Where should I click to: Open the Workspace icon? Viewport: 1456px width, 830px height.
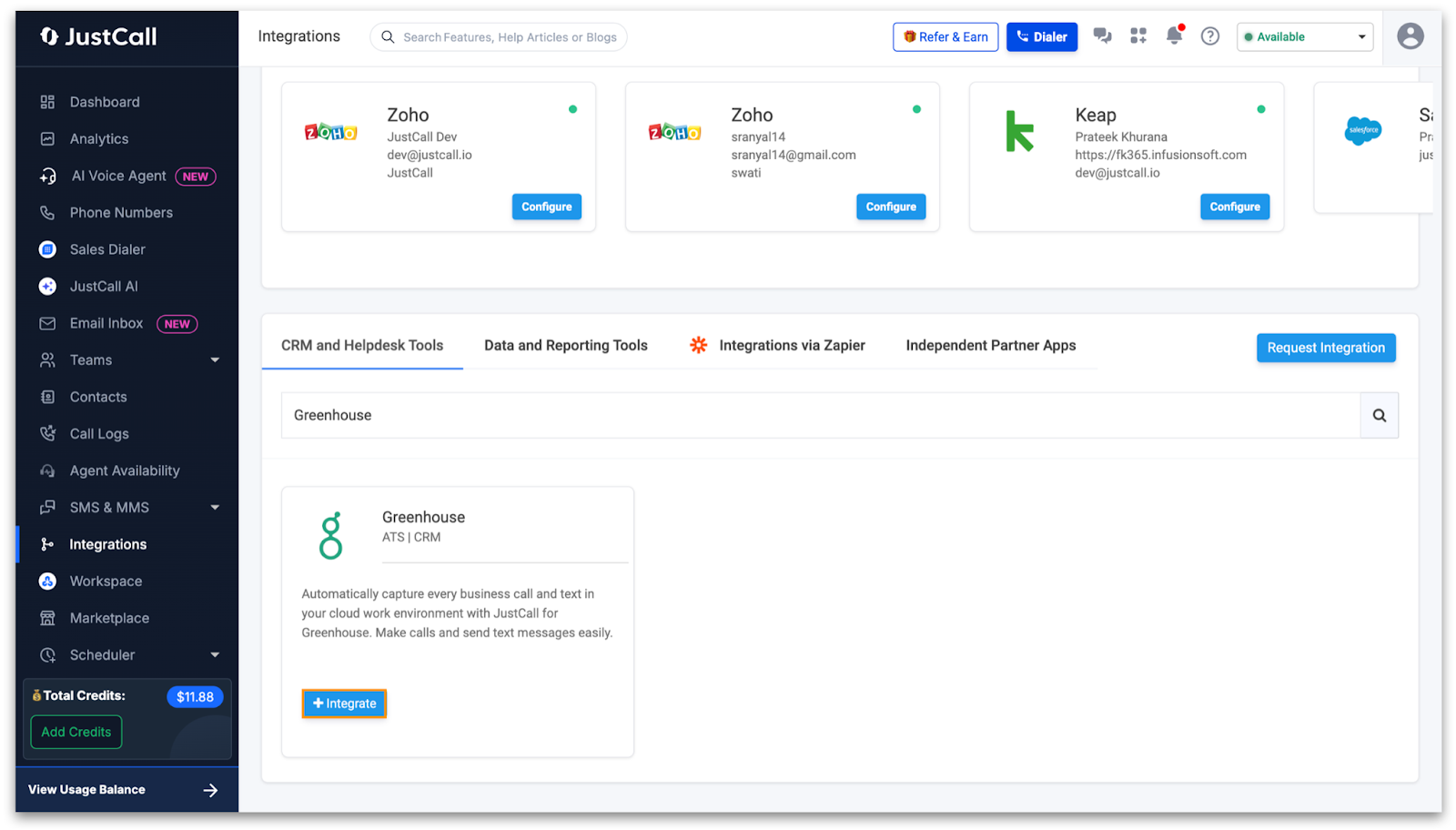point(47,581)
